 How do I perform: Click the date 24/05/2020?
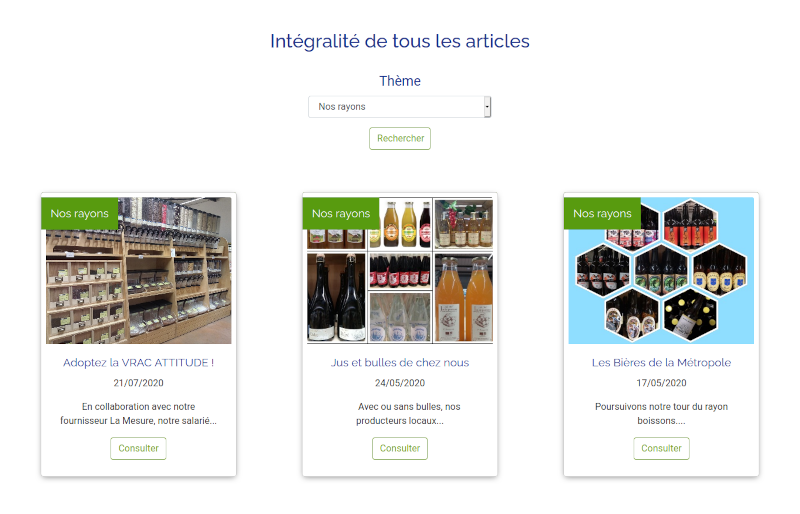(x=400, y=383)
